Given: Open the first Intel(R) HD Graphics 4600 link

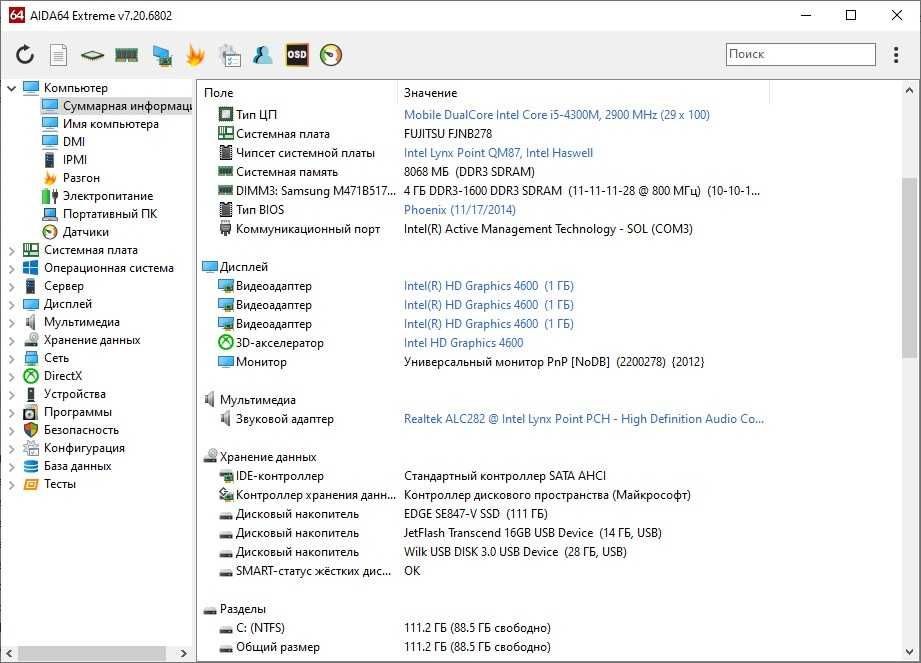Looking at the screenshot, I should pyautogui.click(x=489, y=286).
